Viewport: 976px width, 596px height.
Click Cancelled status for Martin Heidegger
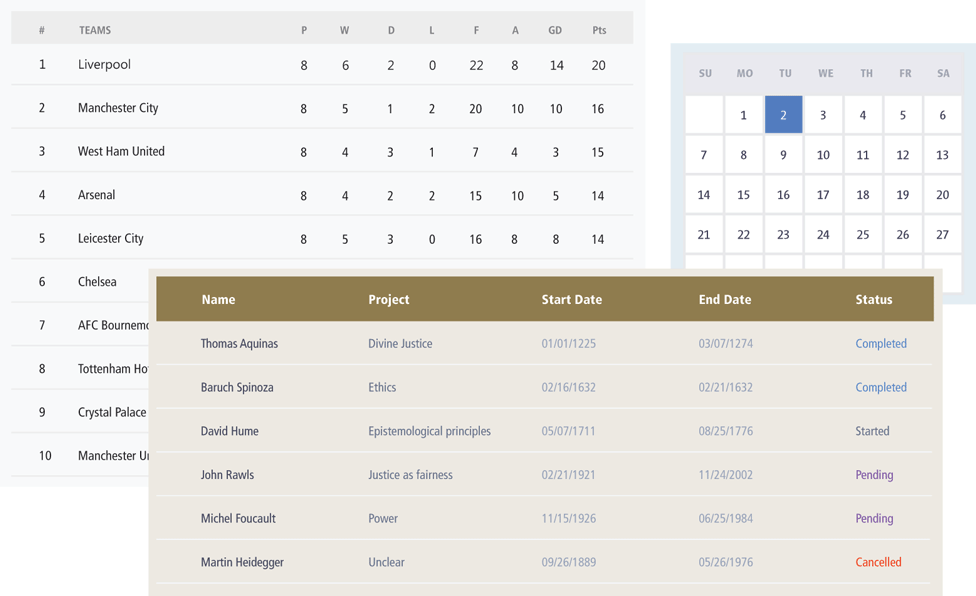coord(878,562)
